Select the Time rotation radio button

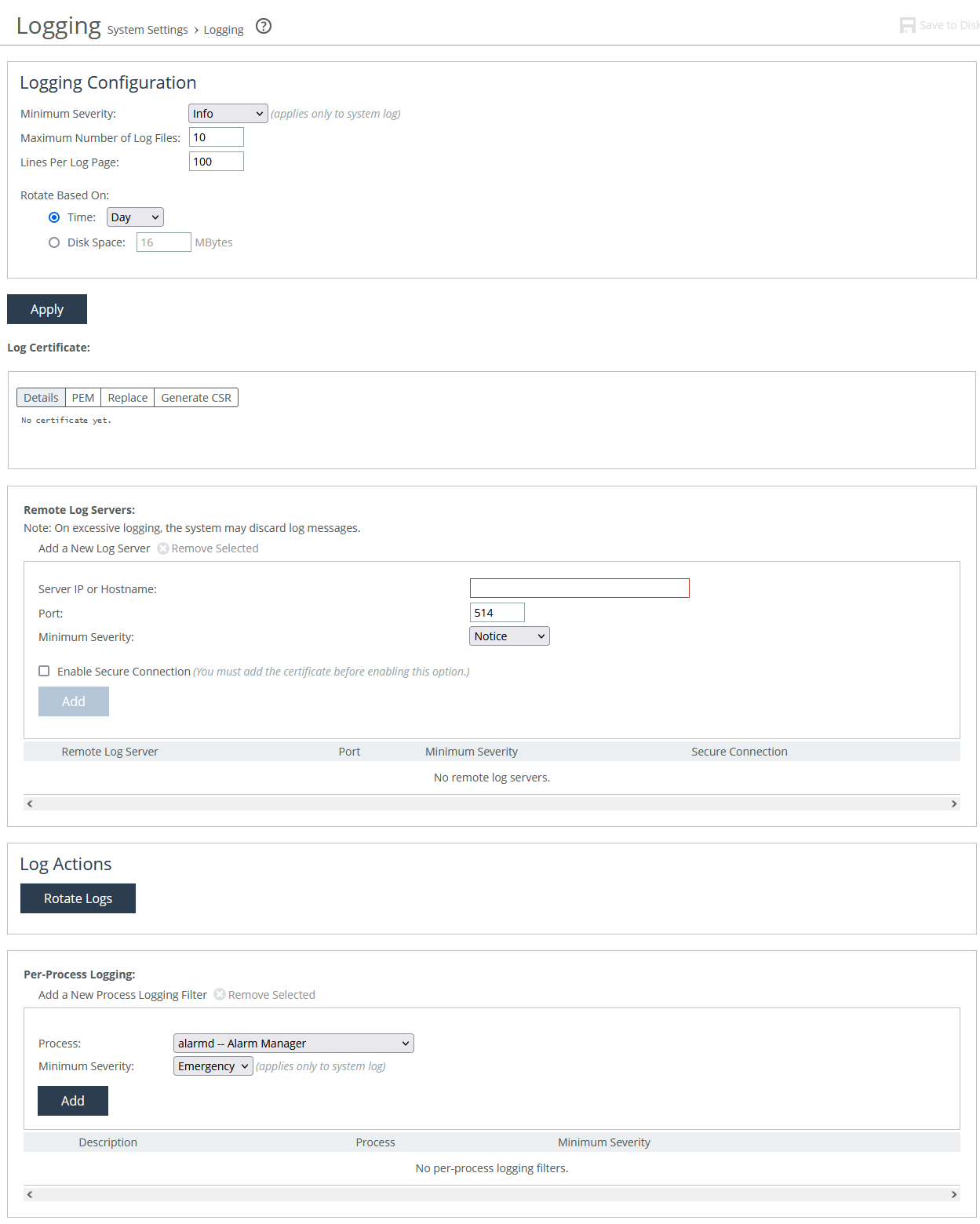54,217
